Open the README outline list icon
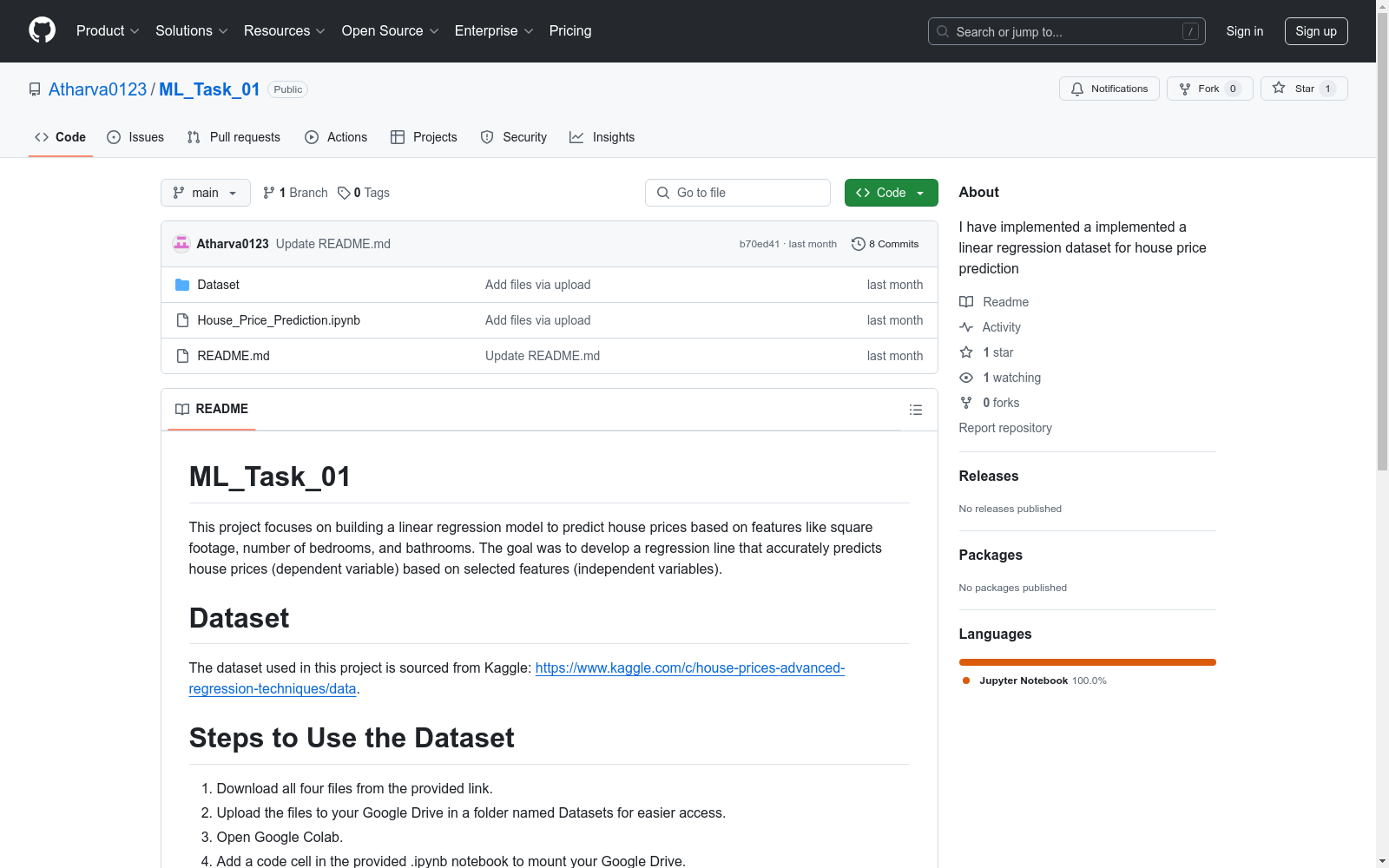1389x868 pixels. pos(915,410)
